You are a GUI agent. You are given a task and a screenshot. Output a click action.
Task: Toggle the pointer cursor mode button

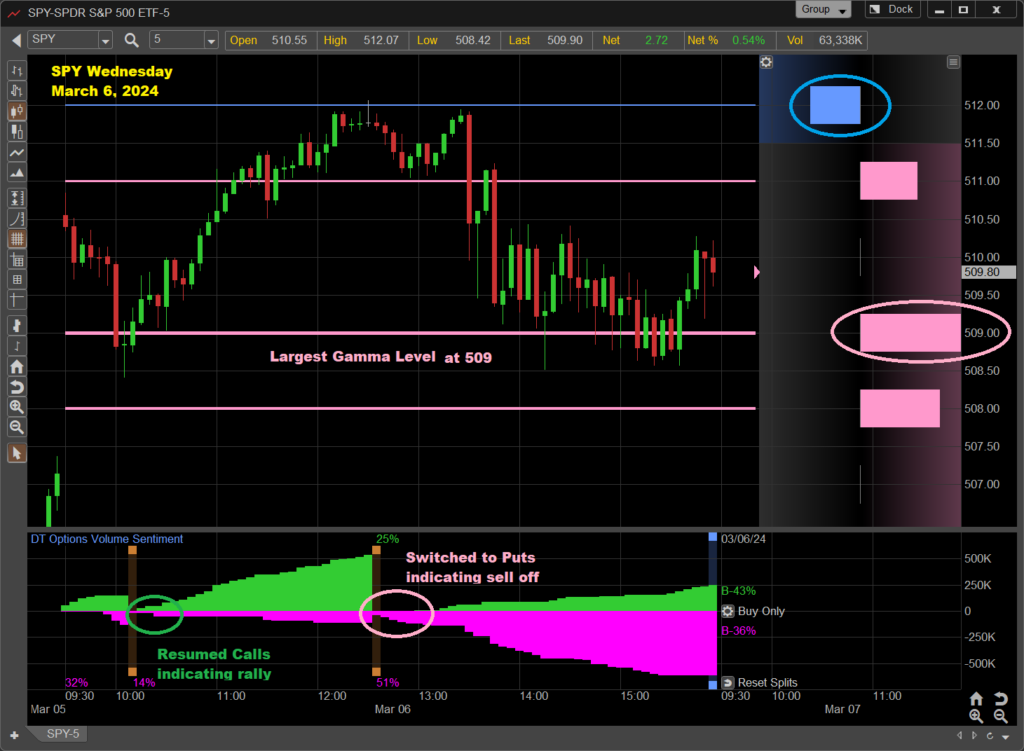(x=16, y=453)
